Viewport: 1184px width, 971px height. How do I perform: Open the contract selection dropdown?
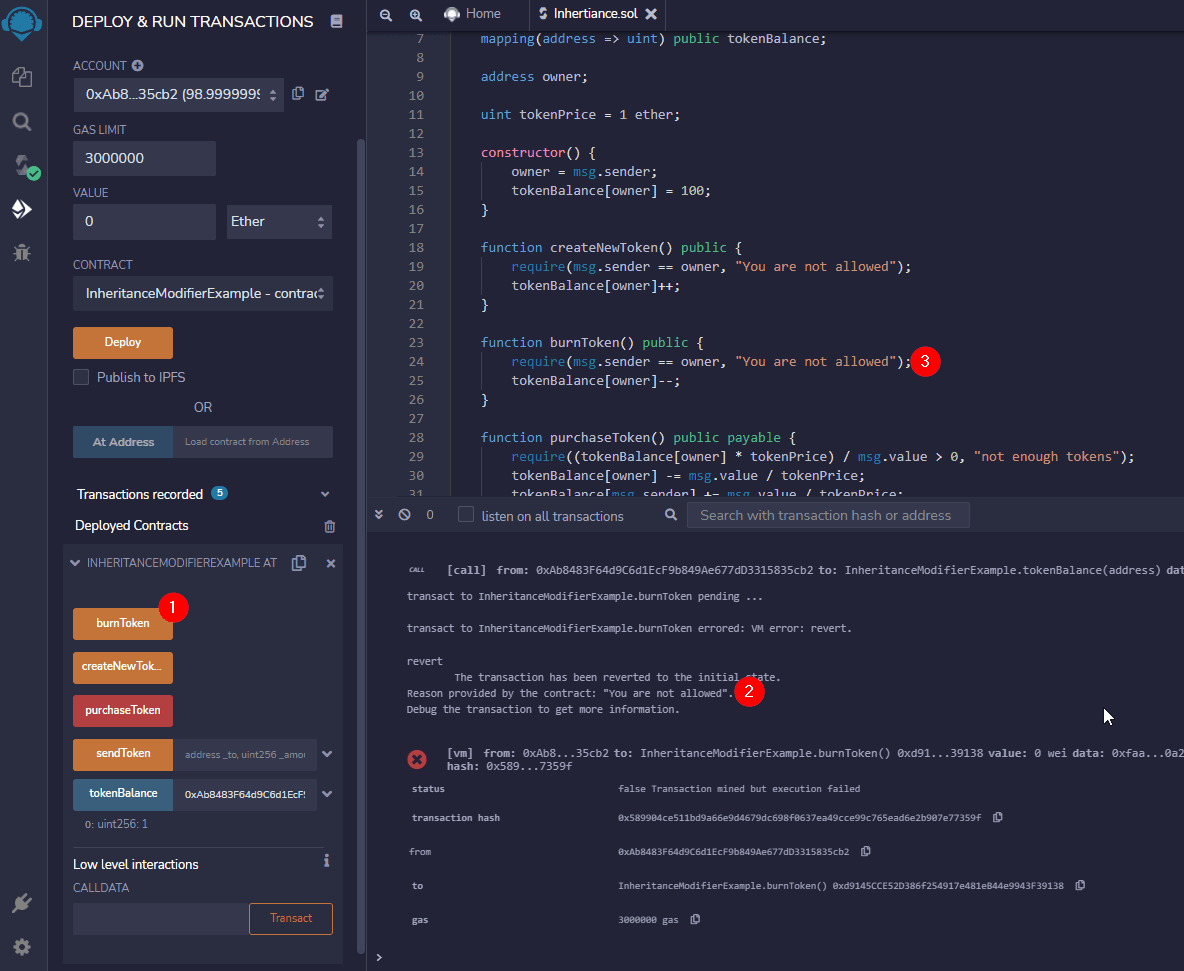coord(203,294)
